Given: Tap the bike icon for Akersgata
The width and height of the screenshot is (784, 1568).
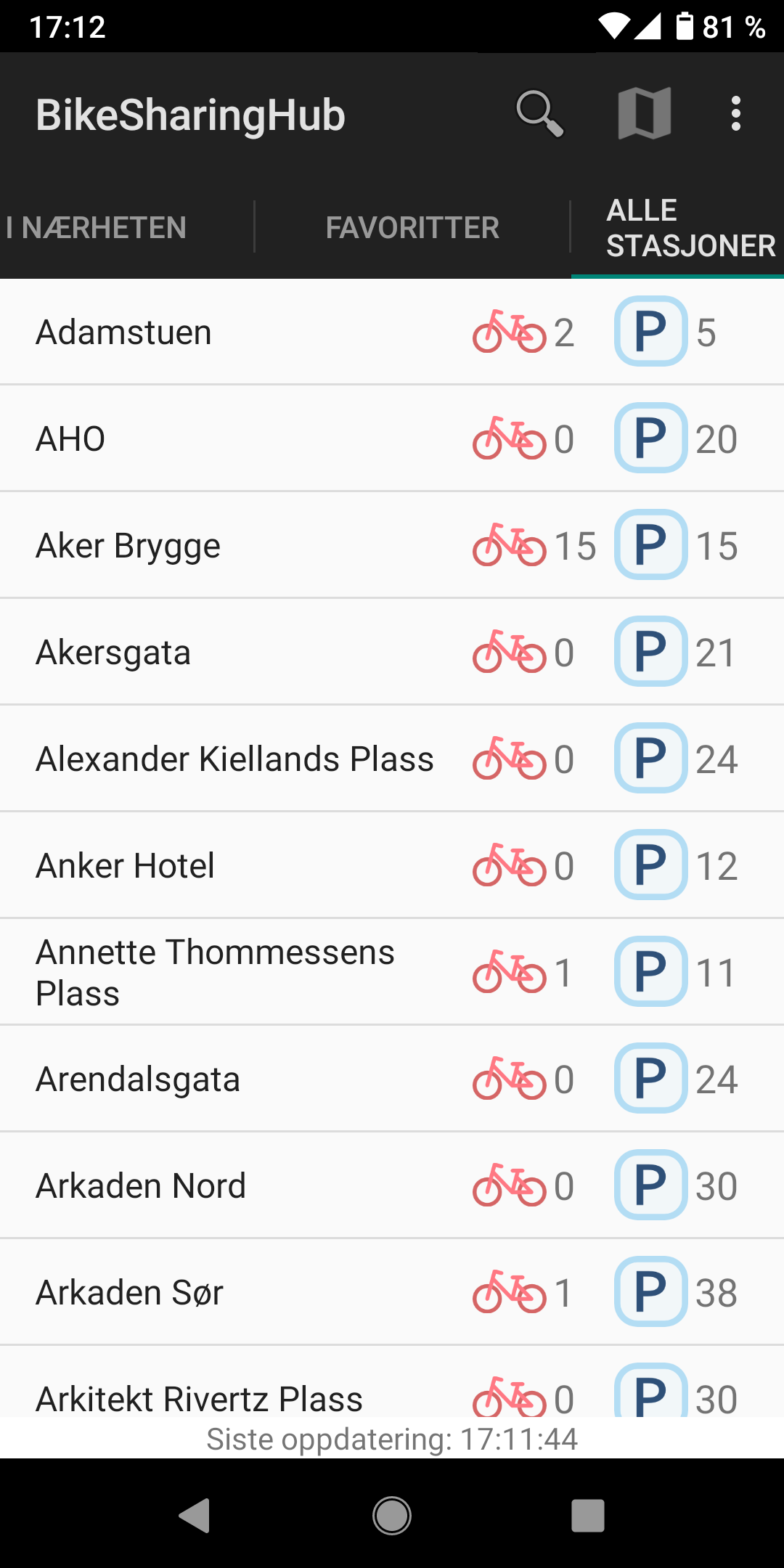Looking at the screenshot, I should click(x=509, y=652).
